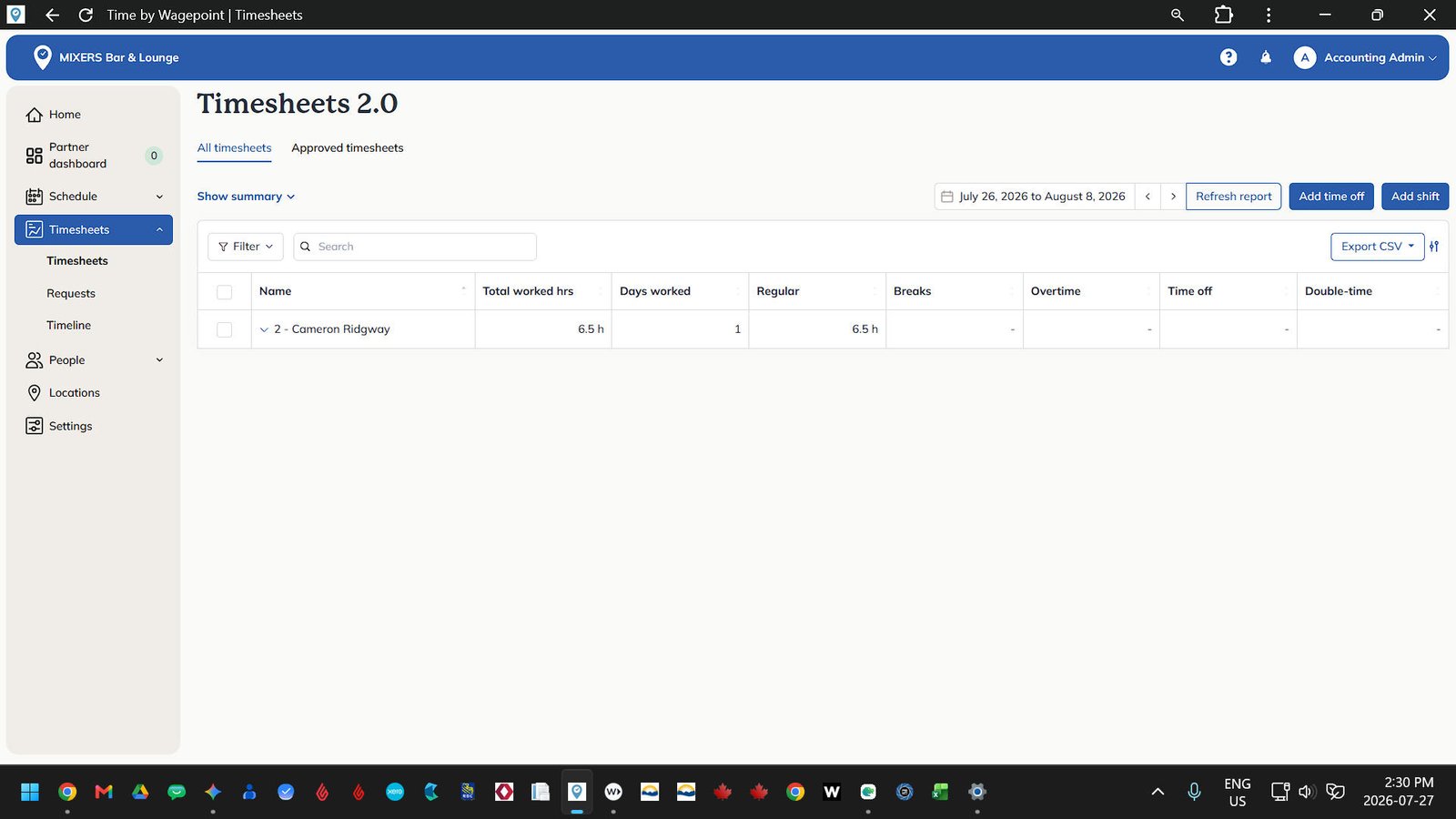Click the MIXERS Bar & Lounge location pin logo
The image size is (1456, 819).
(42, 56)
